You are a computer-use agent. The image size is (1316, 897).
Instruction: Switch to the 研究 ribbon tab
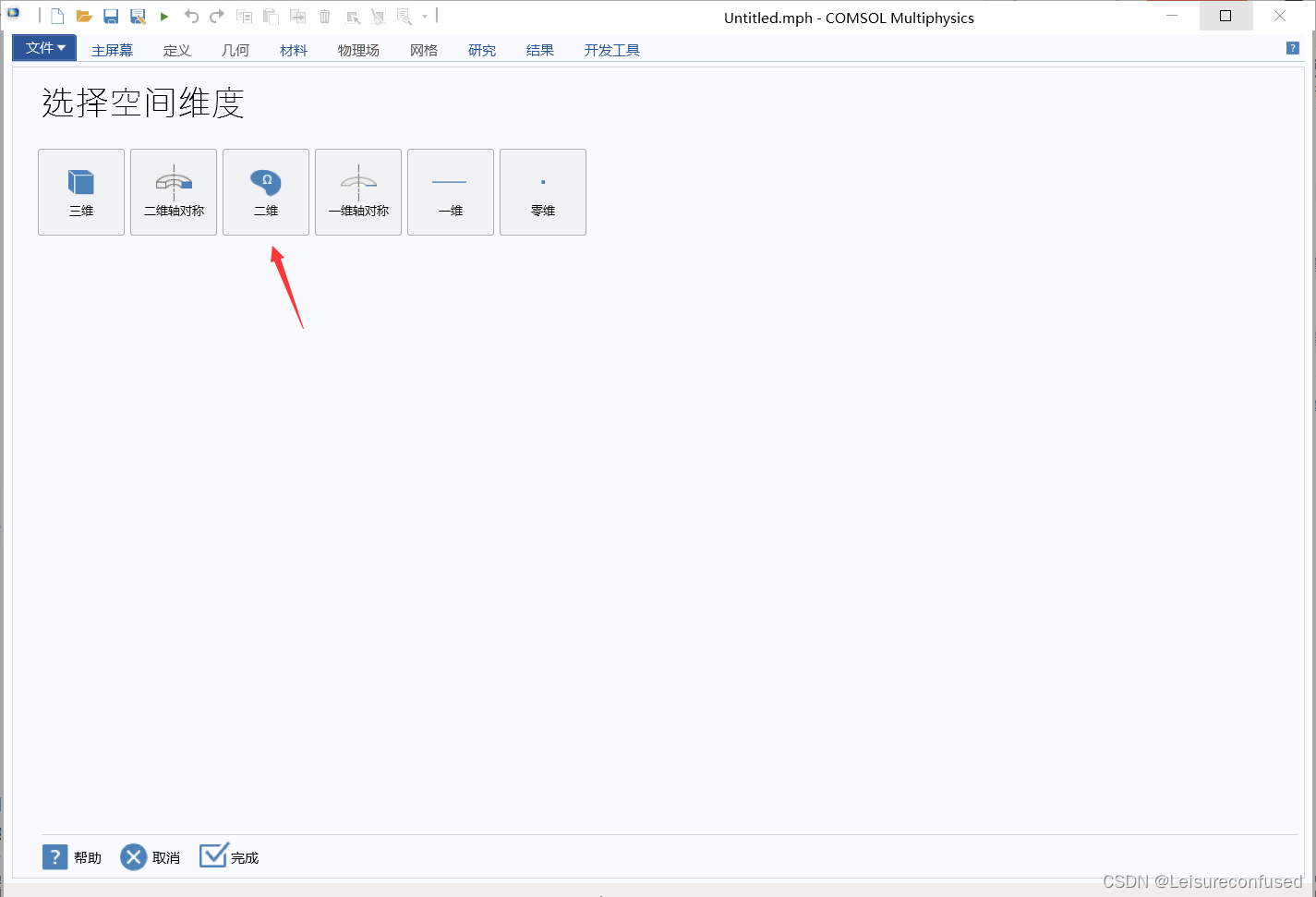[x=482, y=50]
